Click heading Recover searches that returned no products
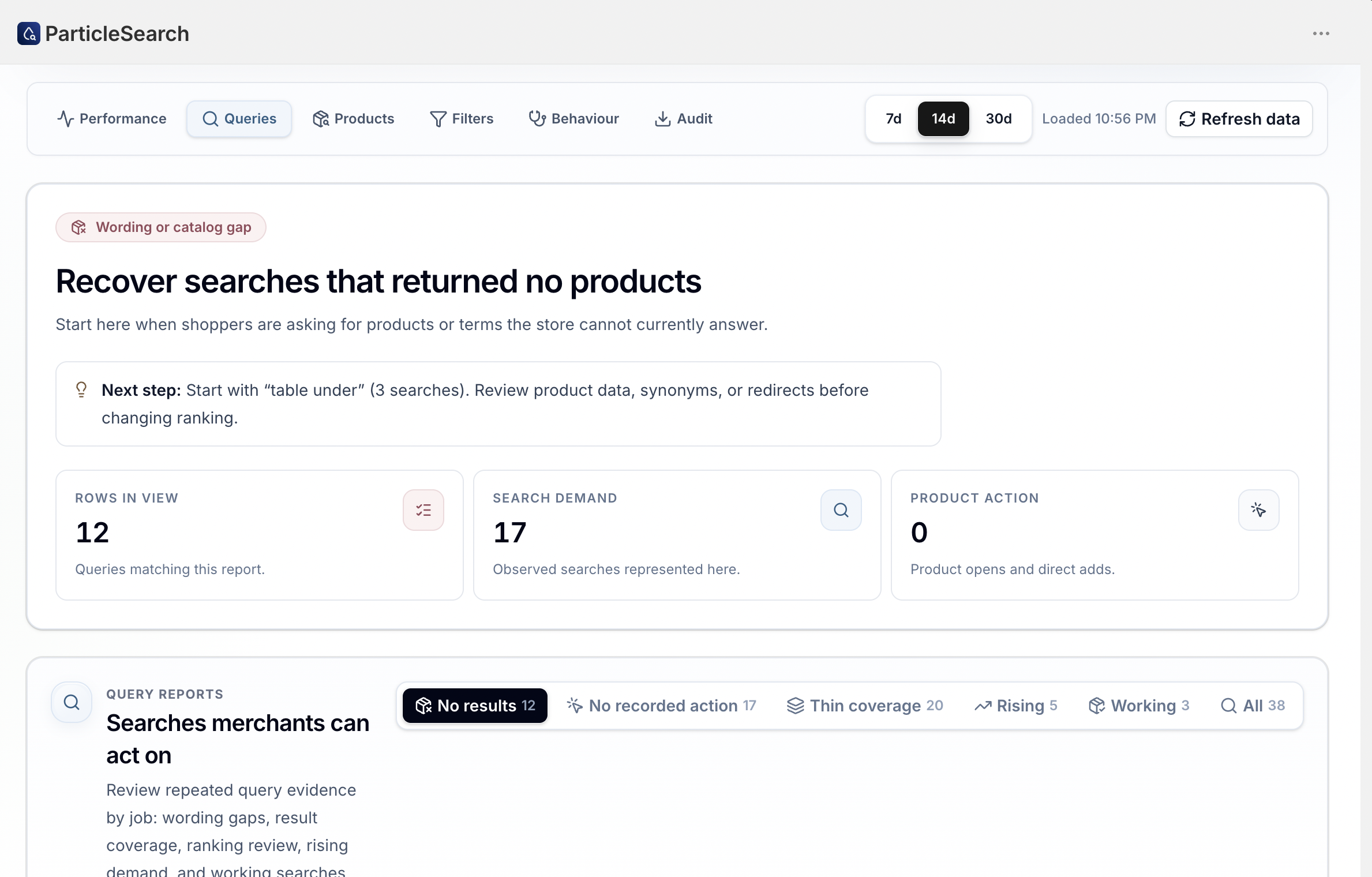 [378, 282]
